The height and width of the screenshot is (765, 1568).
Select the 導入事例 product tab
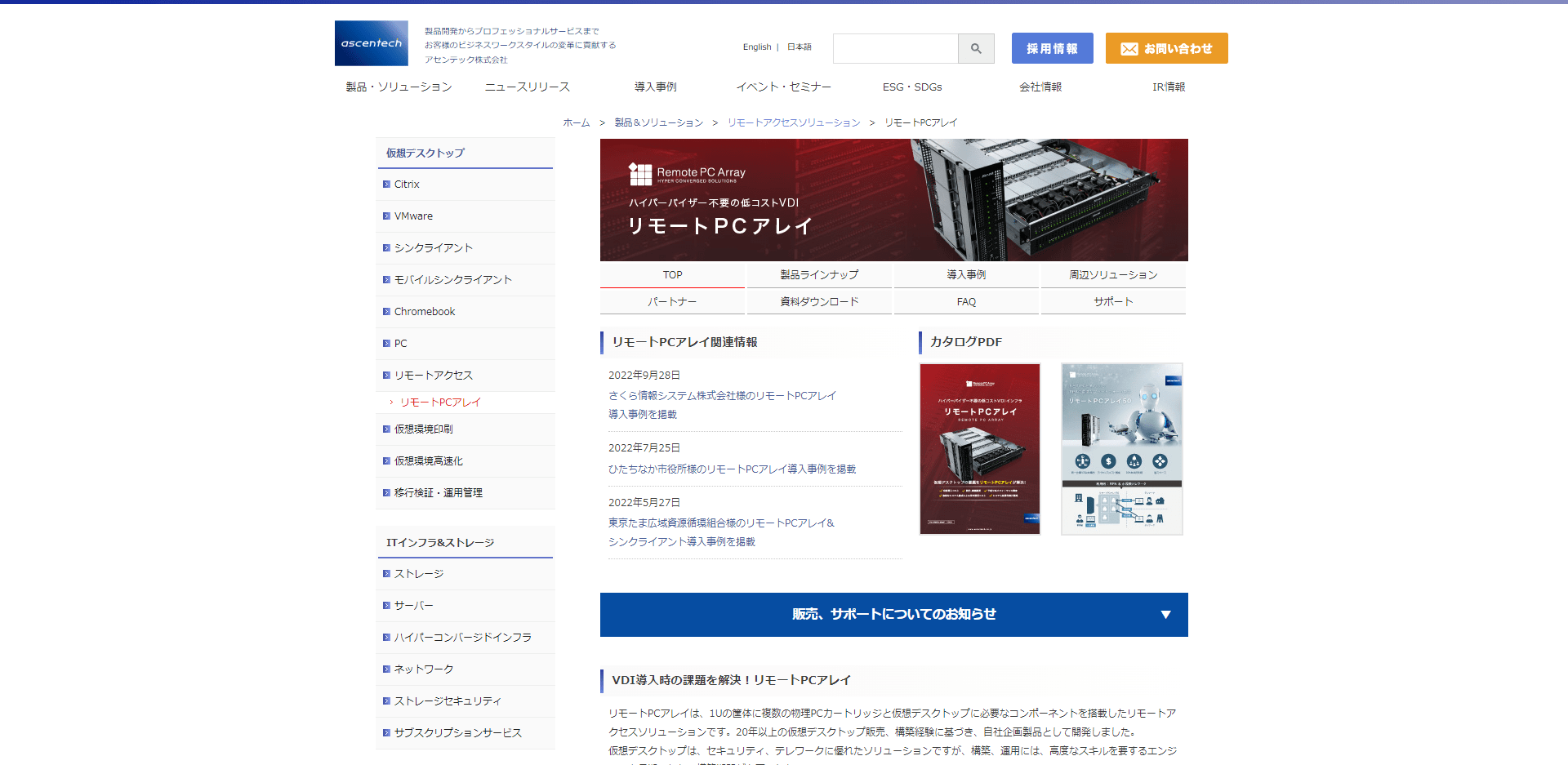tap(966, 275)
